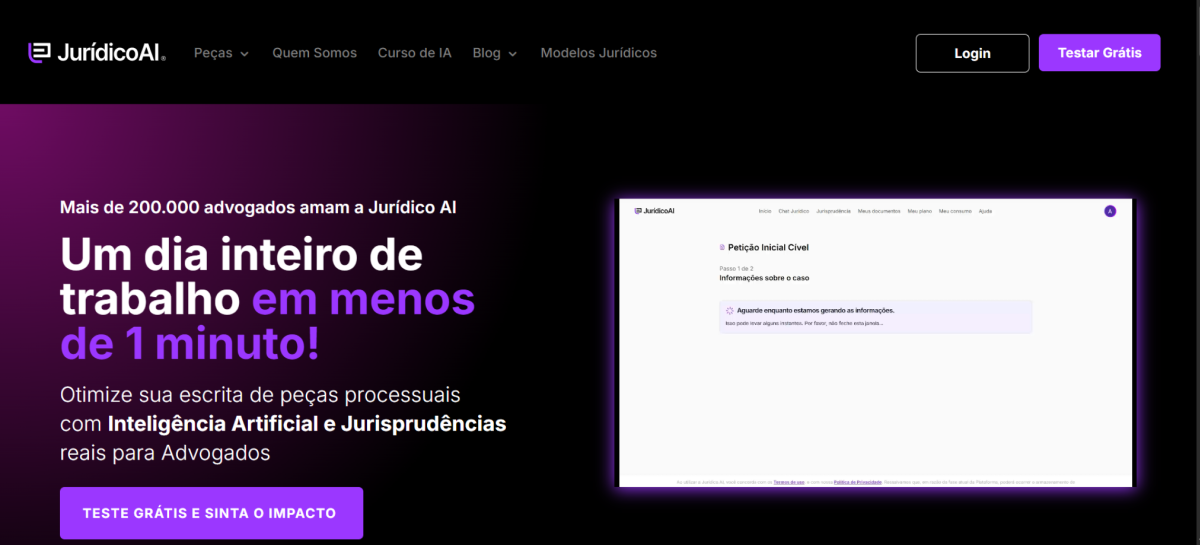Click the text 'reais para Advogados'
Image resolution: width=1200 pixels, height=545 pixels.
165,453
